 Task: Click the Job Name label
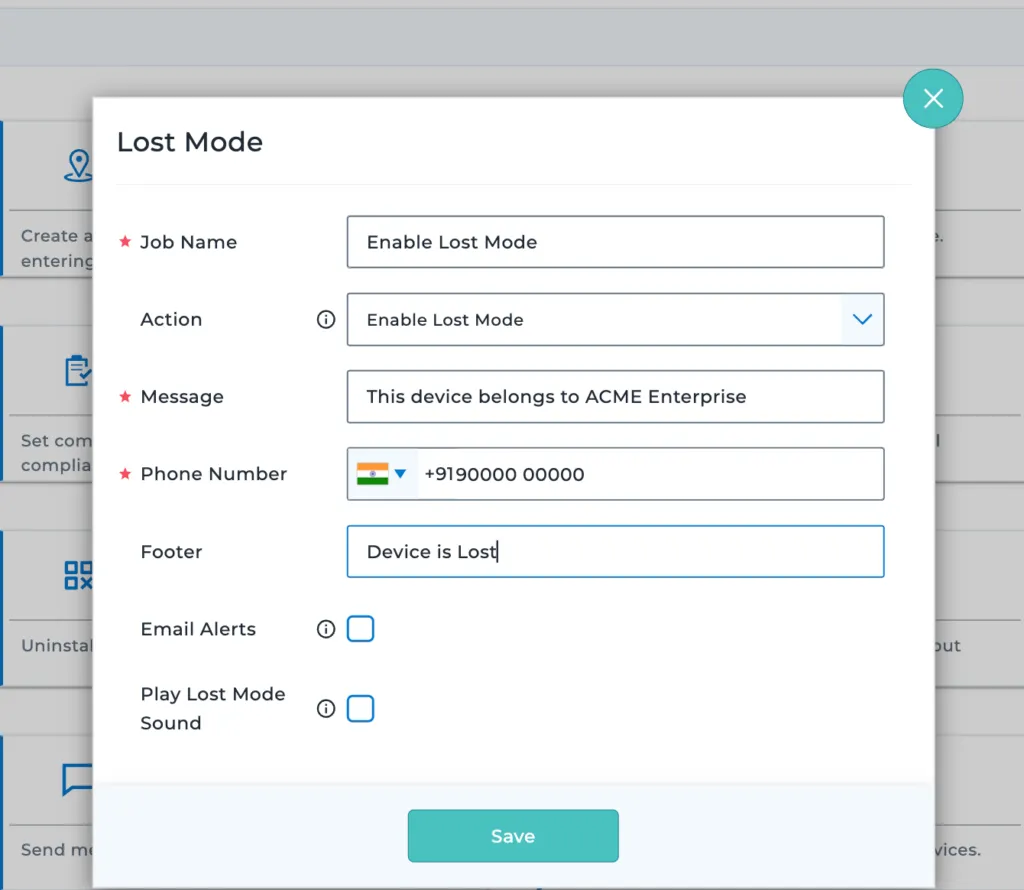(189, 242)
